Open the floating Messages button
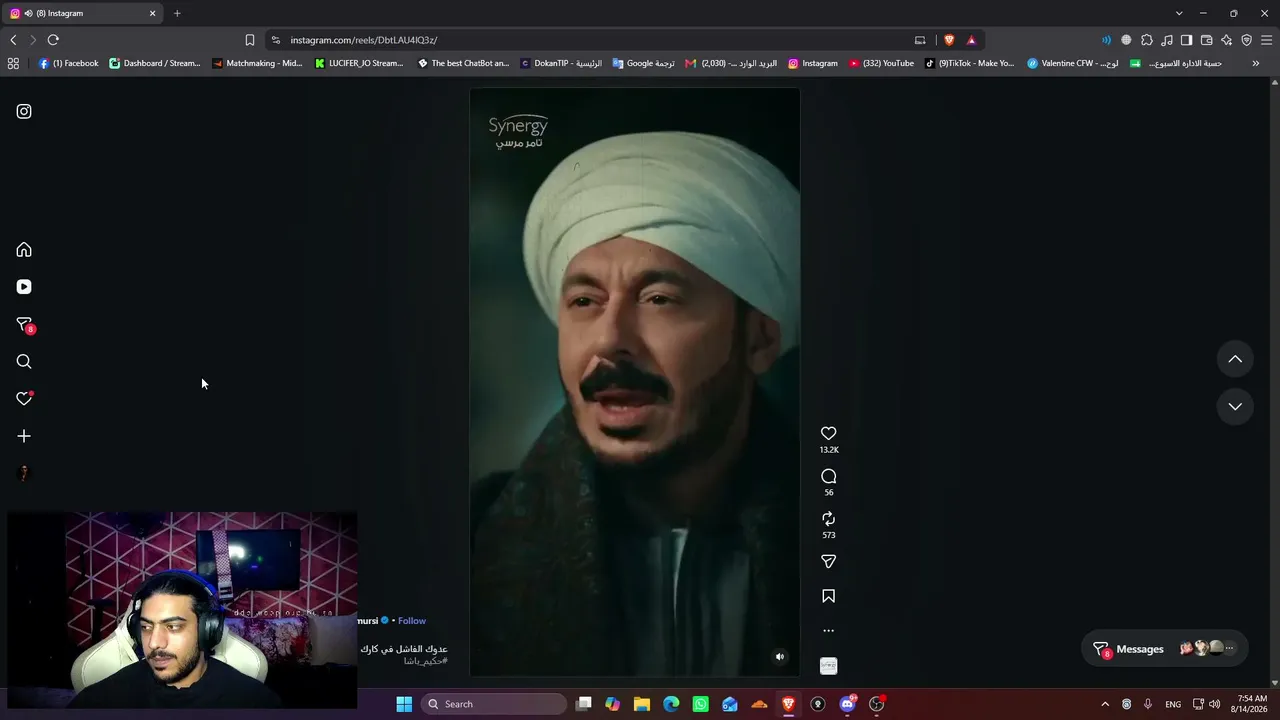1280x720 pixels. click(1165, 649)
